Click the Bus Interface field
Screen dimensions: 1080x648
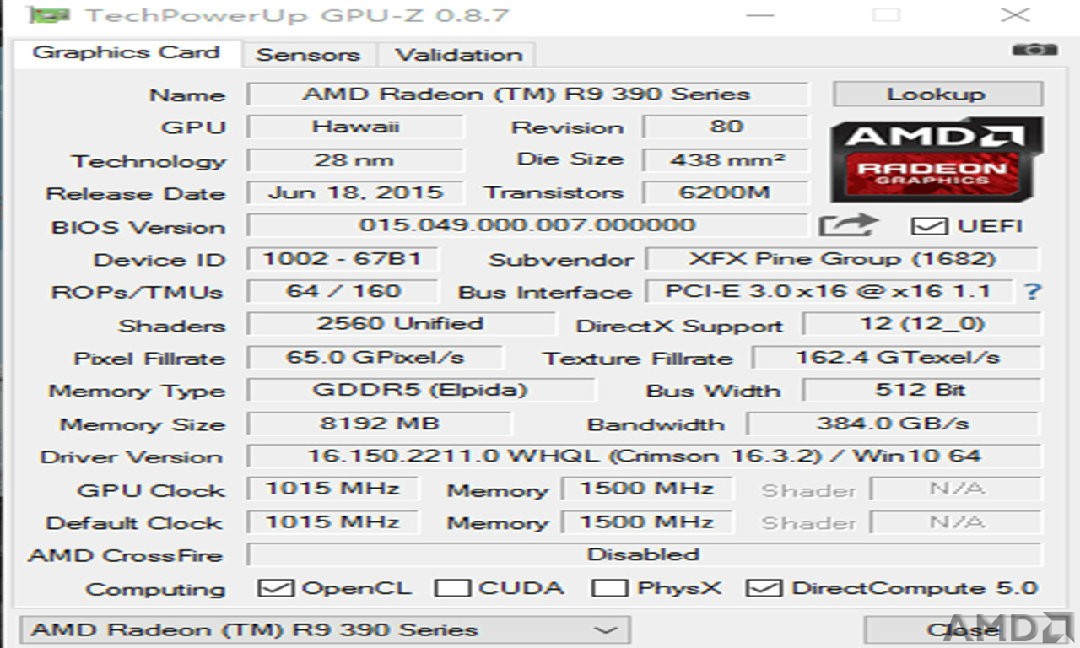pyautogui.click(x=829, y=291)
